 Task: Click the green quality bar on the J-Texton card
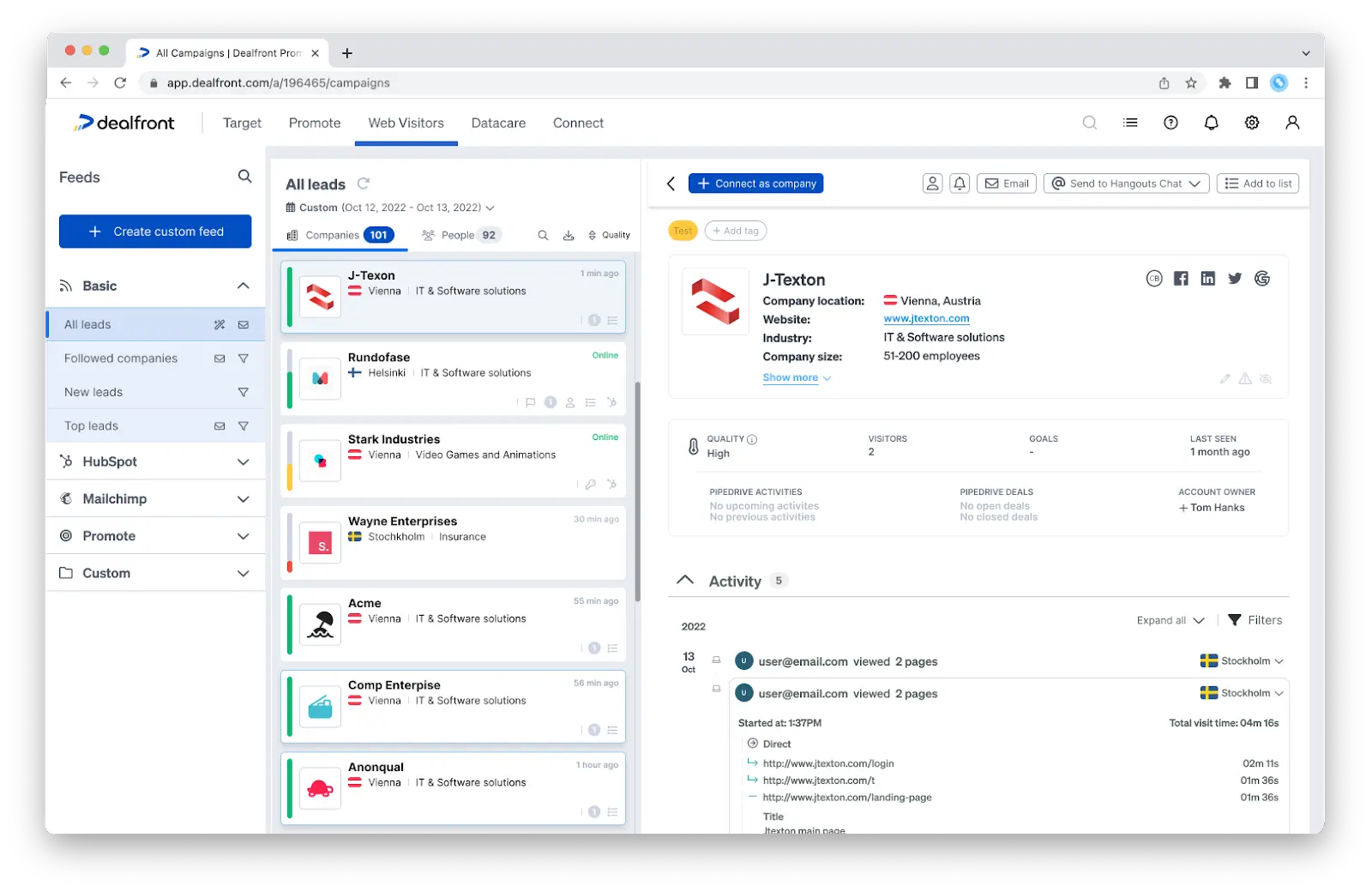[290, 296]
